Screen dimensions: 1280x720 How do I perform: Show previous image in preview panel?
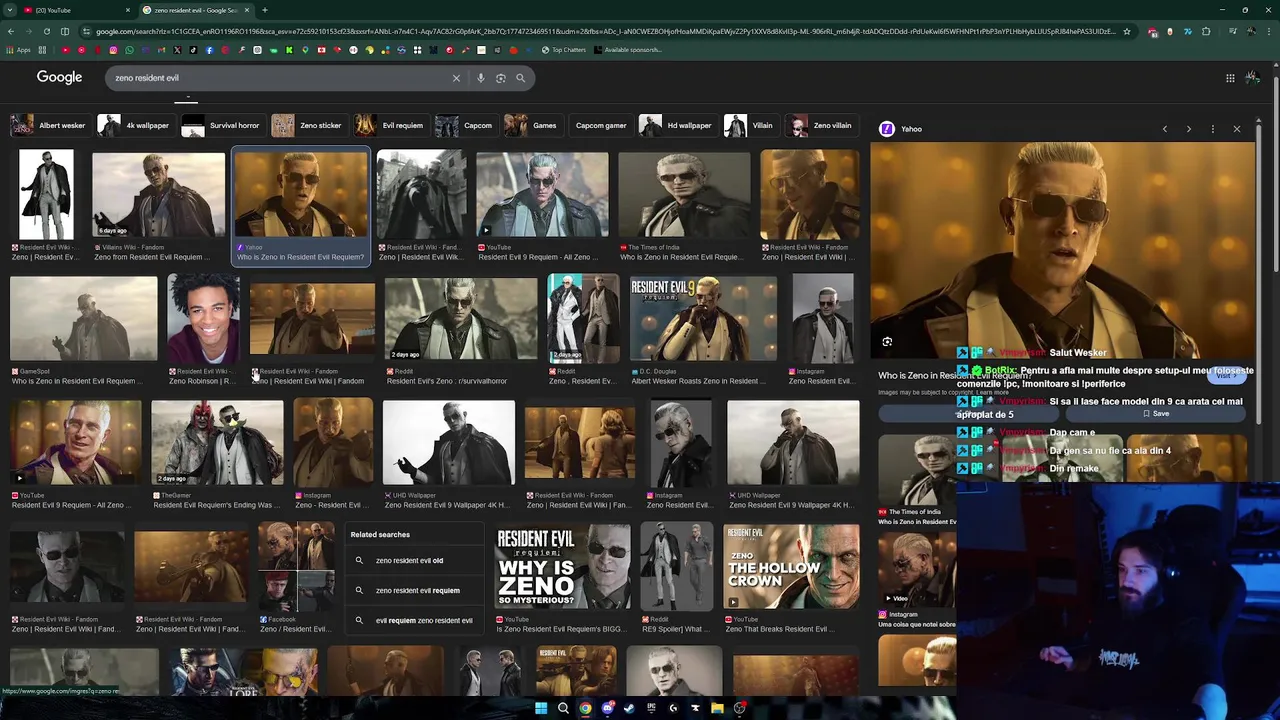pos(1164,129)
